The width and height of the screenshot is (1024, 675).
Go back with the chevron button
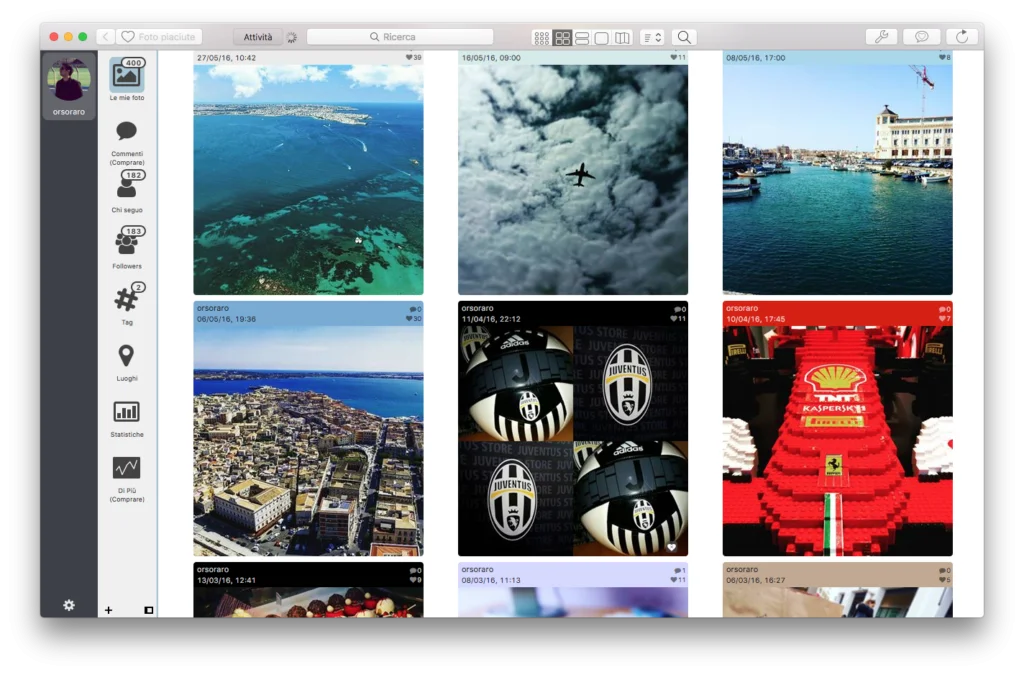(x=105, y=37)
